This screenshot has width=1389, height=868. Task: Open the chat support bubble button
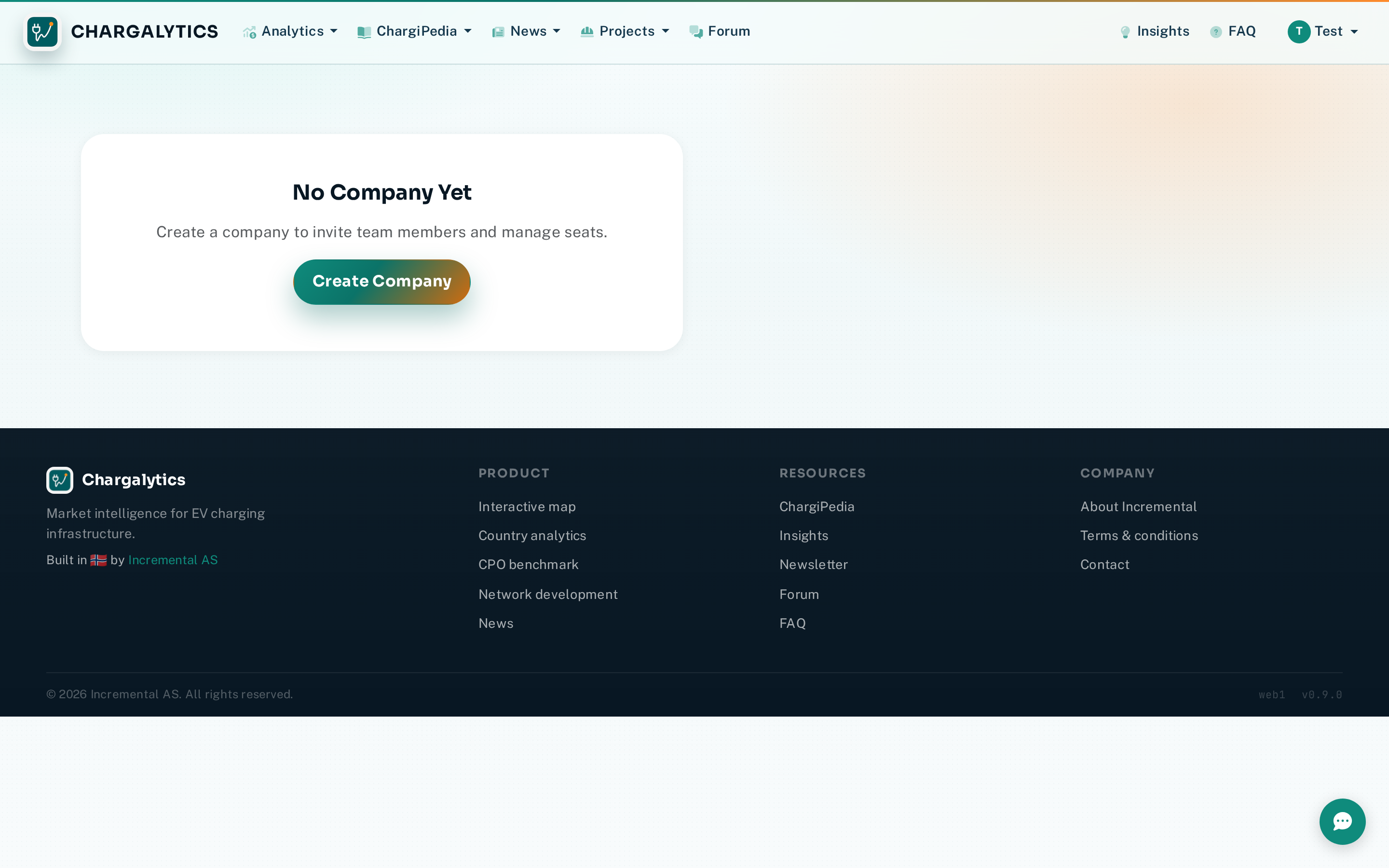[1342, 821]
